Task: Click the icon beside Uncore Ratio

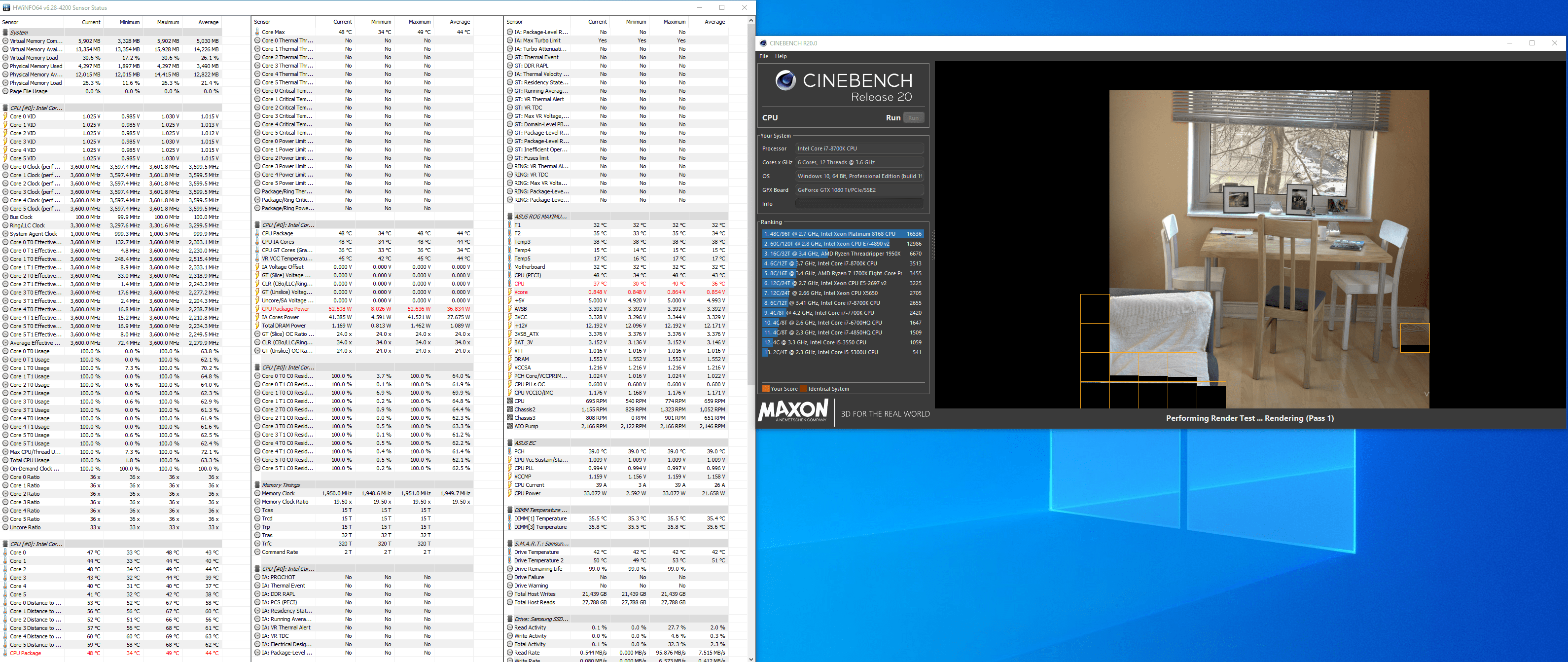Action: coord(5,527)
